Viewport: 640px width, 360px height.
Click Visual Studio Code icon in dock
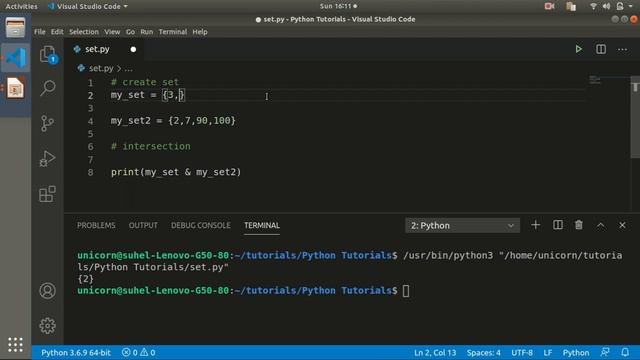[x=16, y=58]
